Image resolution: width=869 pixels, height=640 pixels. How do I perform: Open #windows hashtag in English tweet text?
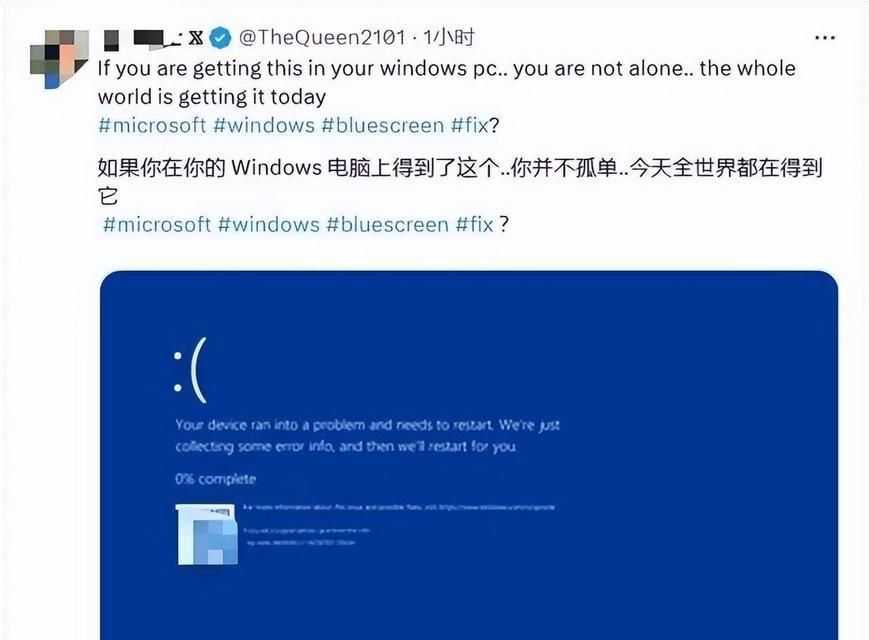click(264, 125)
